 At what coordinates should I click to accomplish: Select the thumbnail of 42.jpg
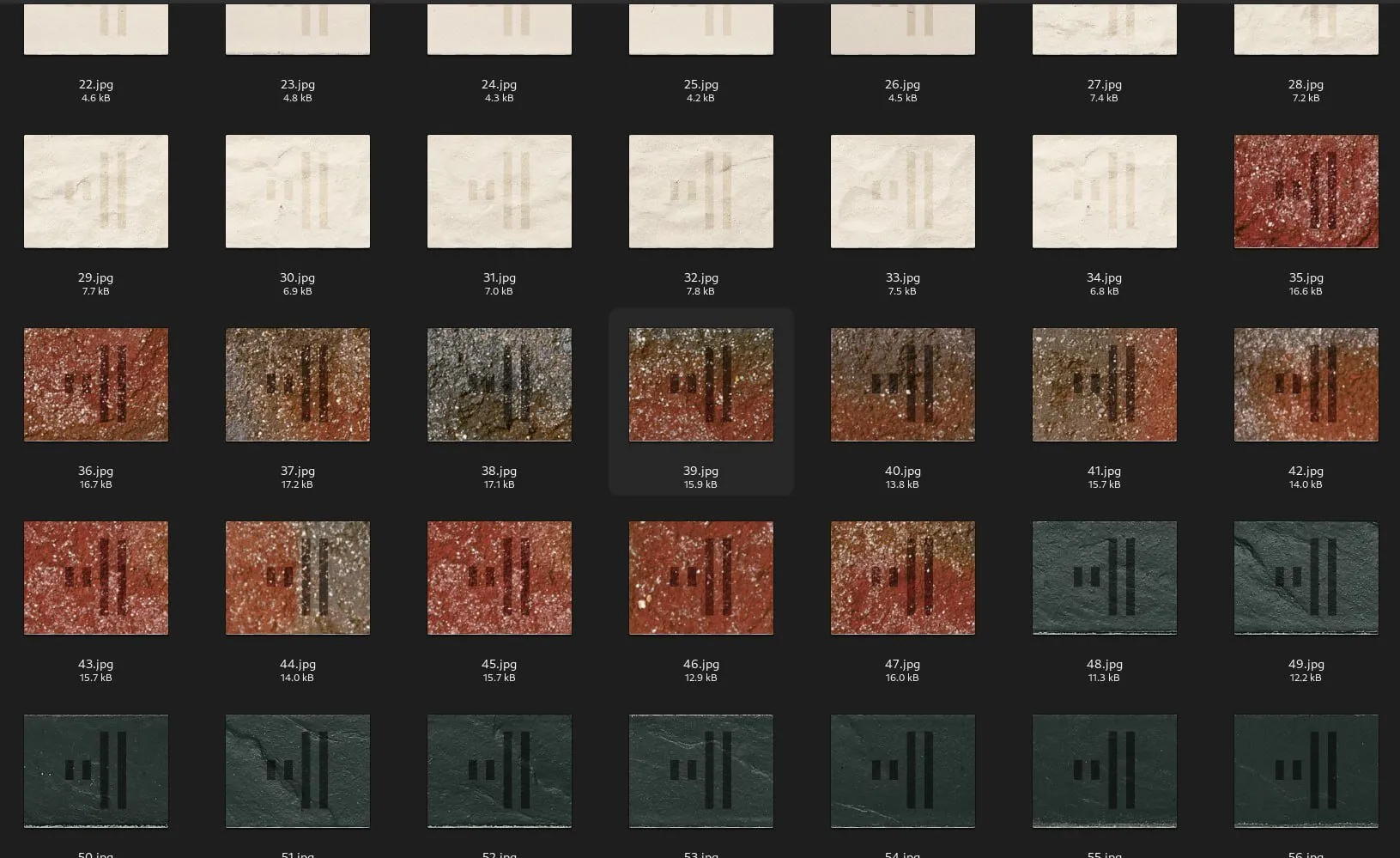1306,385
